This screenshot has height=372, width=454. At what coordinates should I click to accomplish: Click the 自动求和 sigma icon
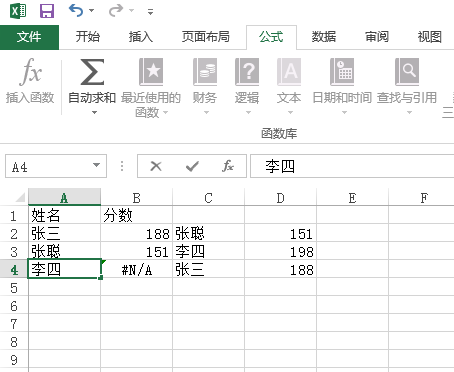point(92,72)
